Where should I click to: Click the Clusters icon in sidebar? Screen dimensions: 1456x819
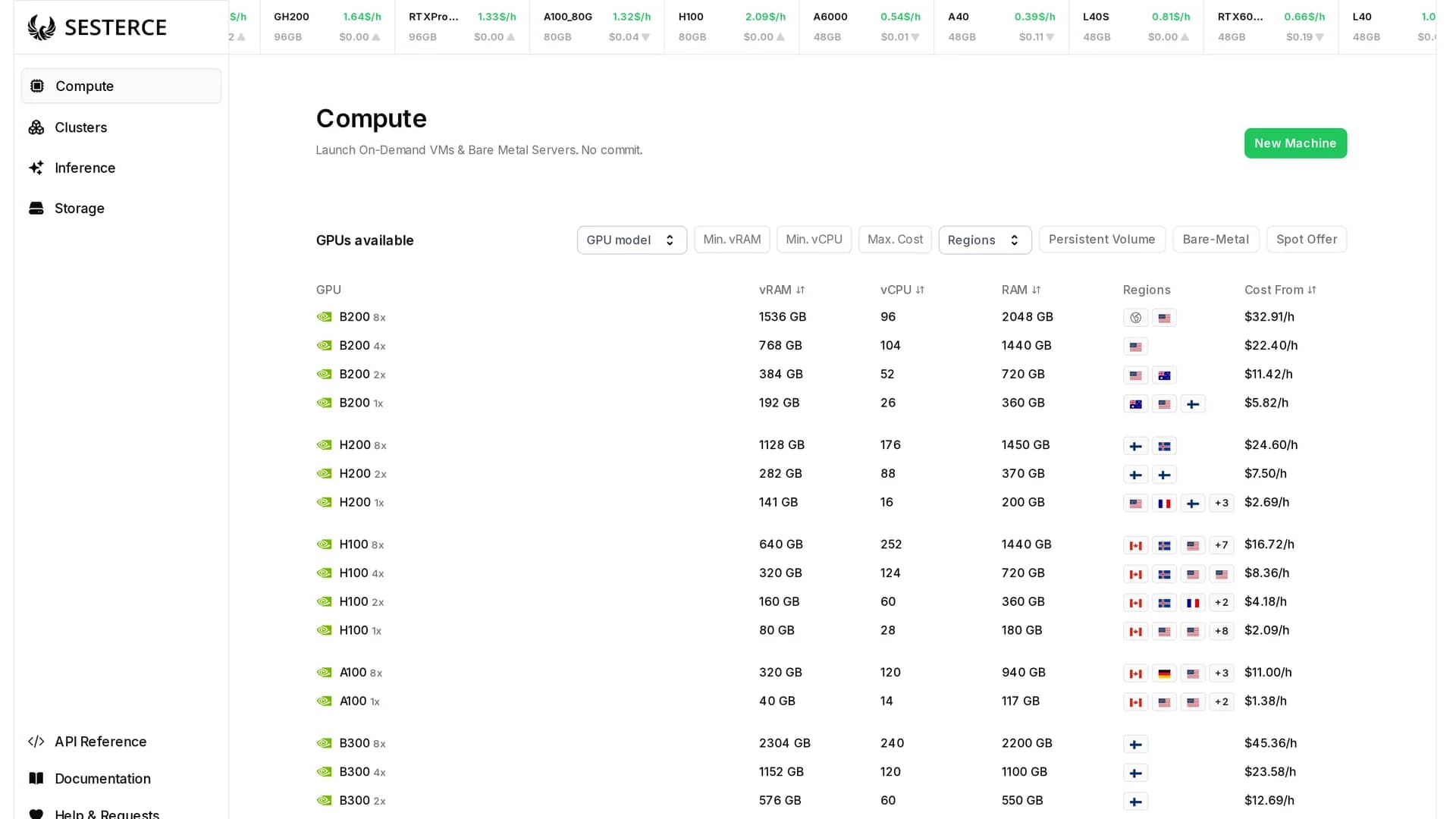click(x=36, y=127)
